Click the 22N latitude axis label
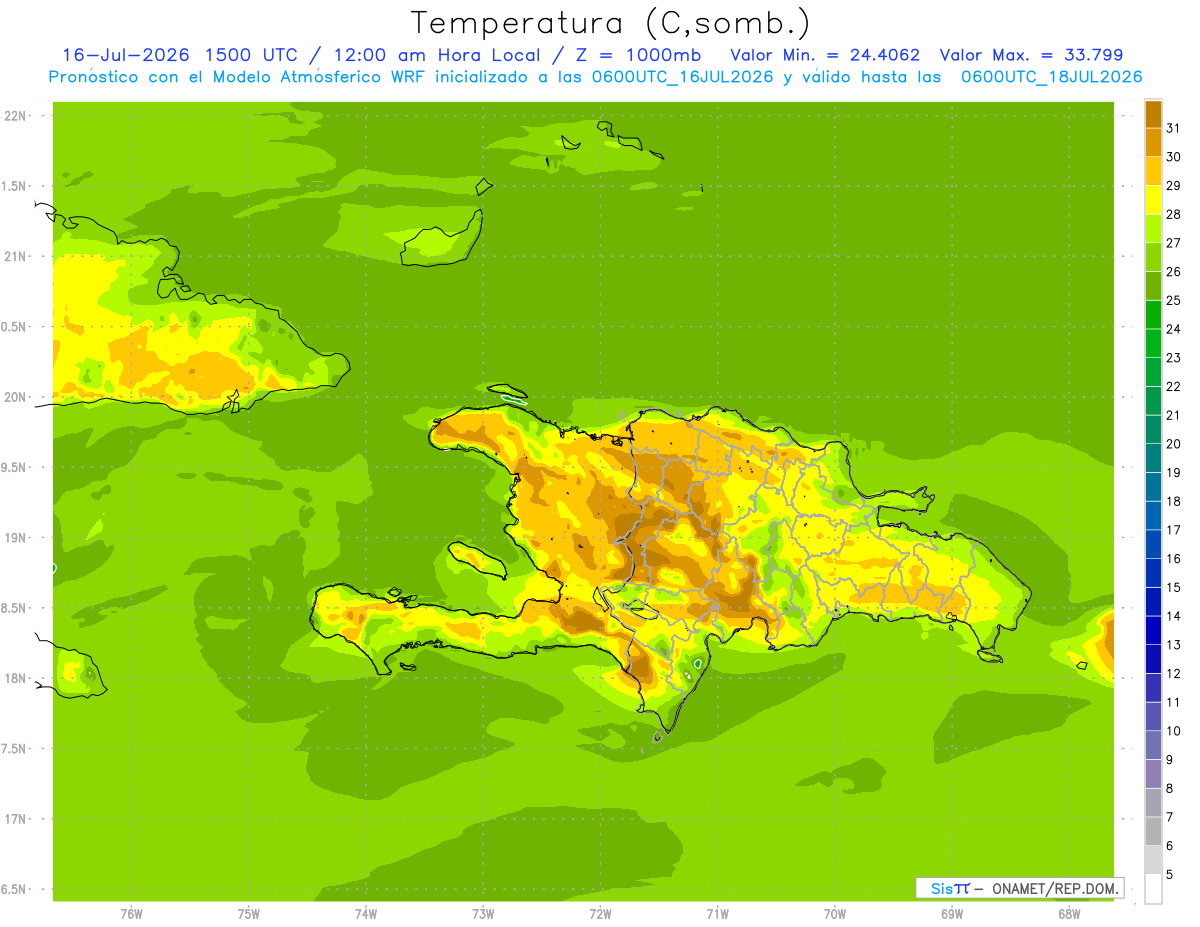This screenshot has width=1200, height=927. pyautogui.click(x=16, y=115)
